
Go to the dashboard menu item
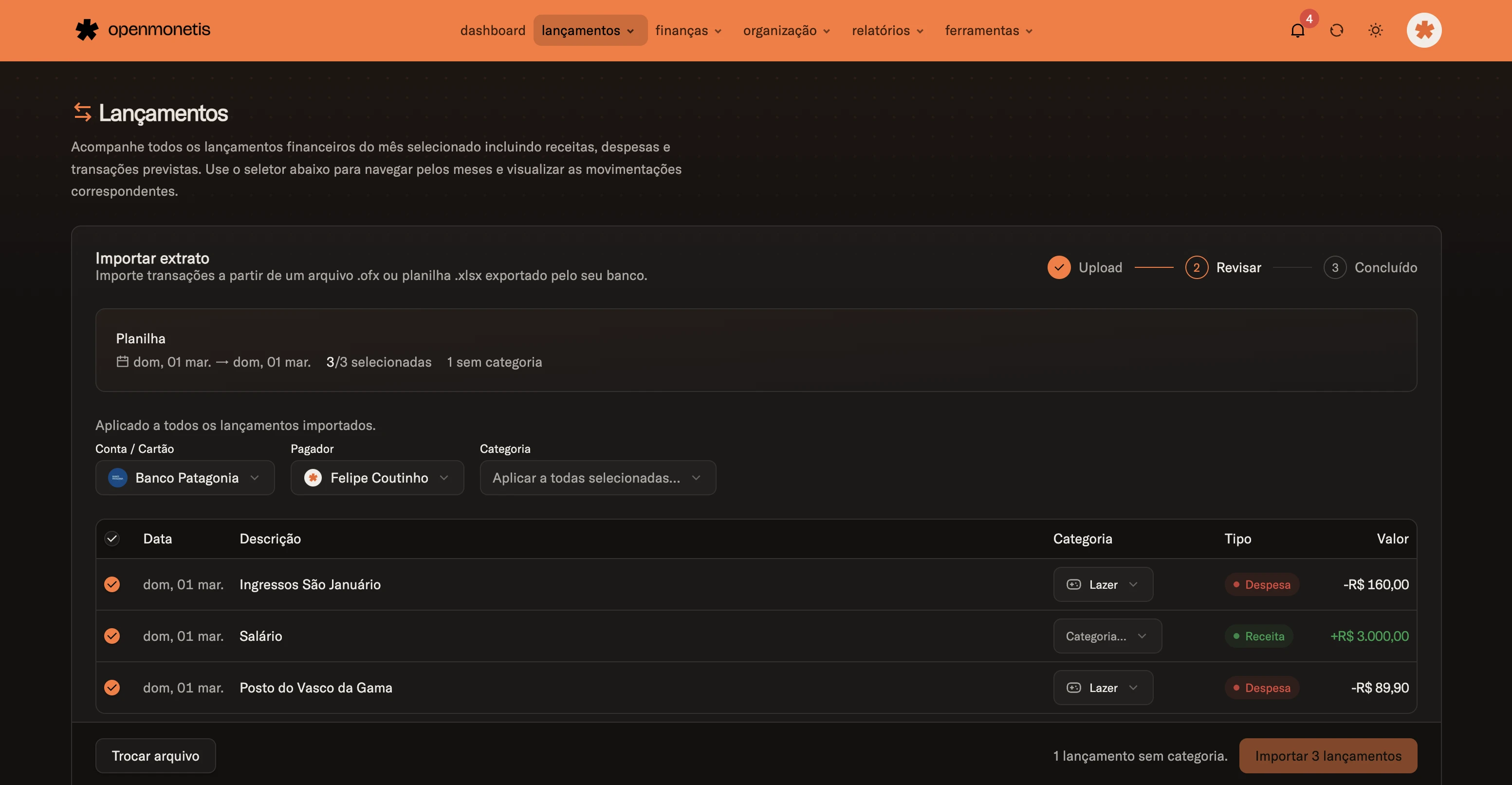click(x=493, y=31)
